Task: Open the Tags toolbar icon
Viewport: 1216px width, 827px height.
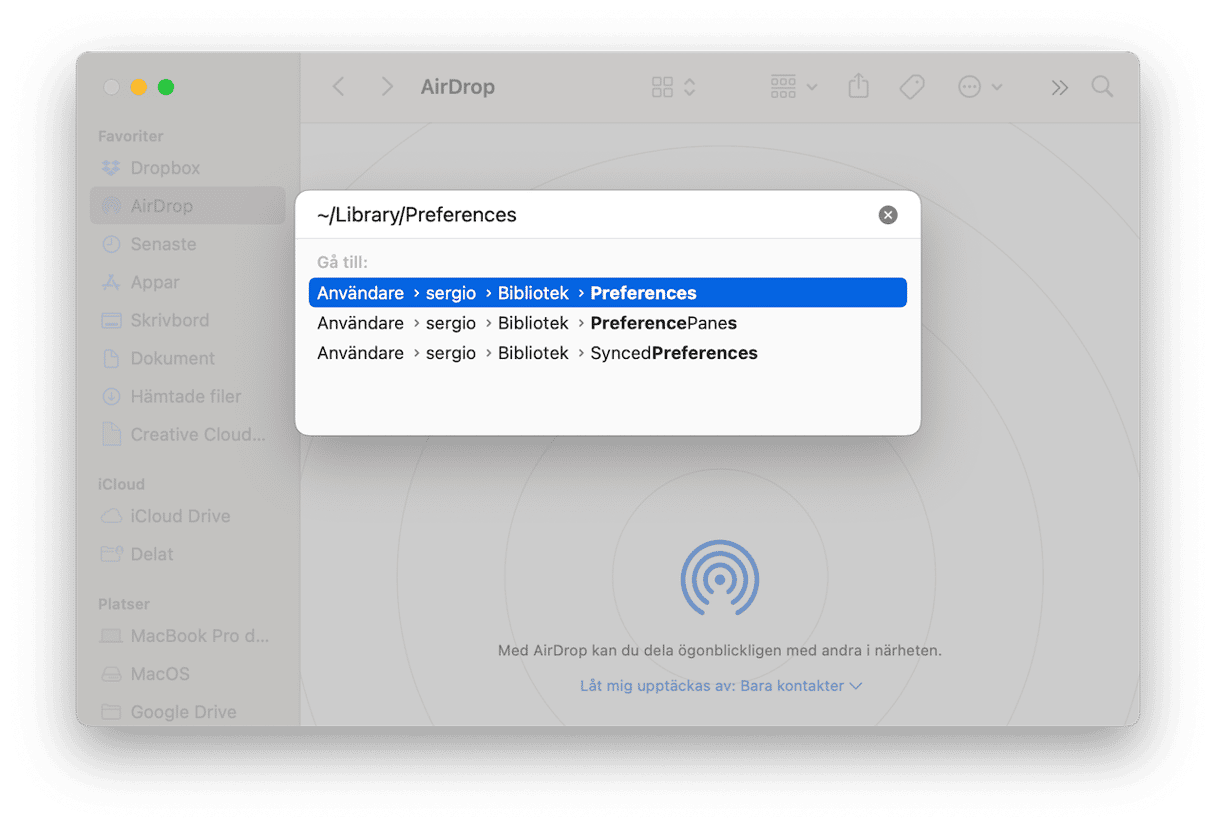Action: 912,87
